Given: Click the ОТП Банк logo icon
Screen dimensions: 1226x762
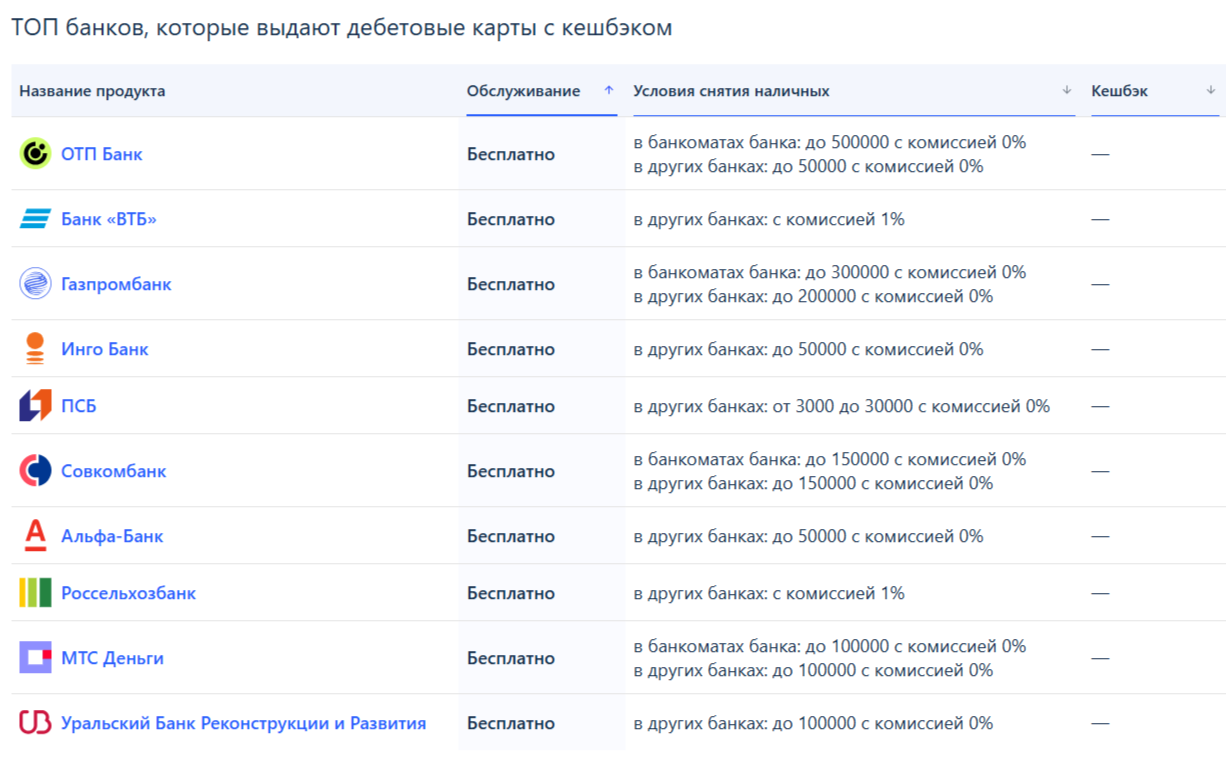Looking at the screenshot, I should [35, 153].
